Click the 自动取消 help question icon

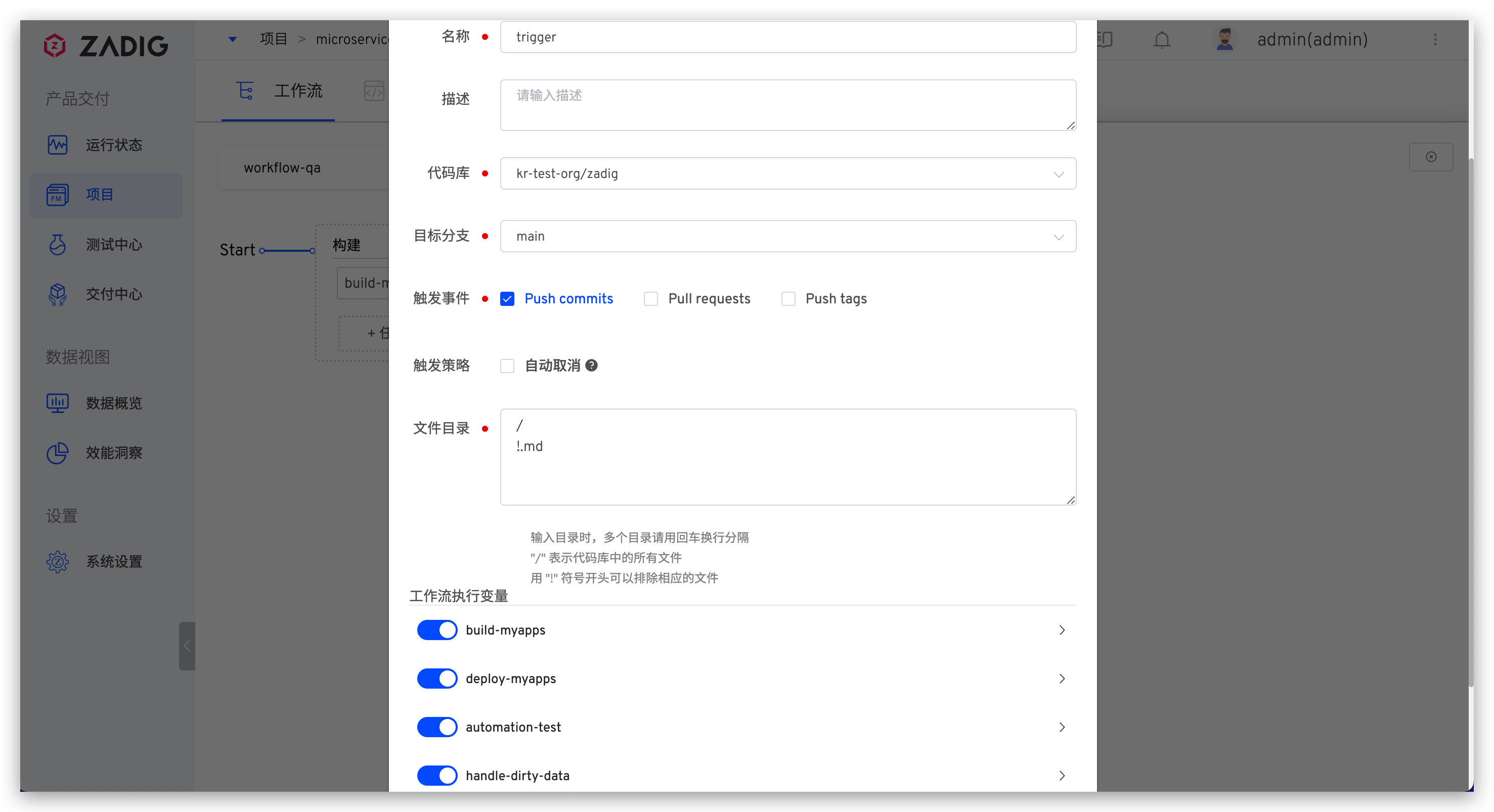pos(592,366)
